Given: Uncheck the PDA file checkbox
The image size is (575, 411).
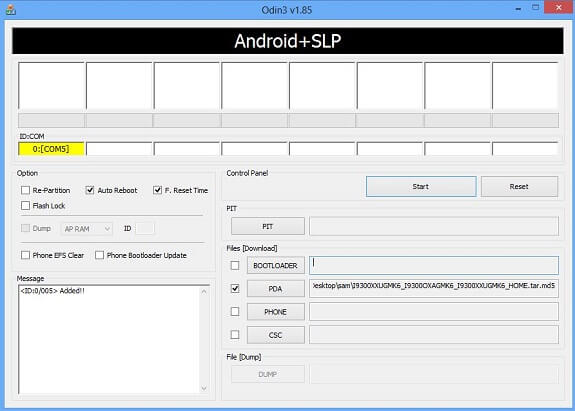Looking at the screenshot, I should pyautogui.click(x=235, y=289).
